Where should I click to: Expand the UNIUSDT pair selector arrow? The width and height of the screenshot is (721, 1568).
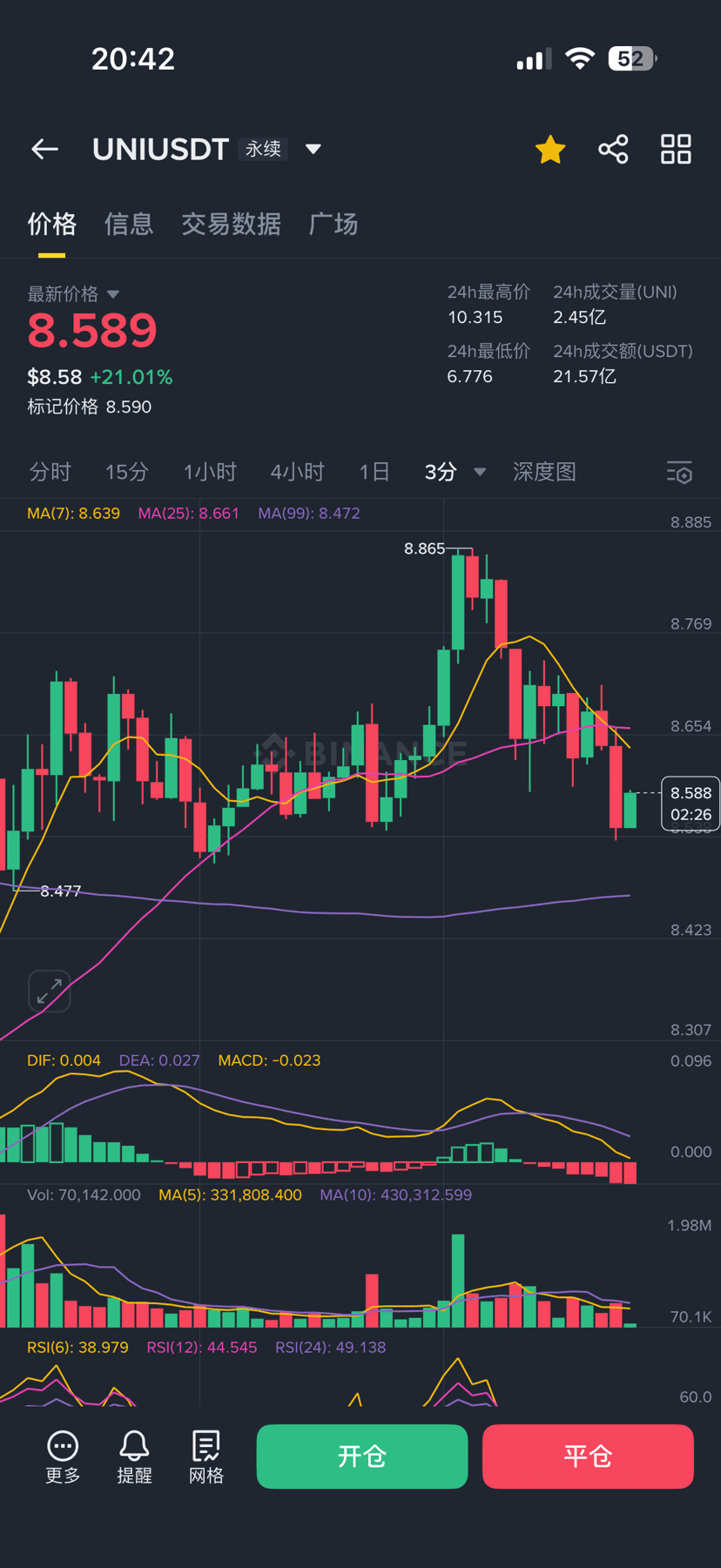313,149
